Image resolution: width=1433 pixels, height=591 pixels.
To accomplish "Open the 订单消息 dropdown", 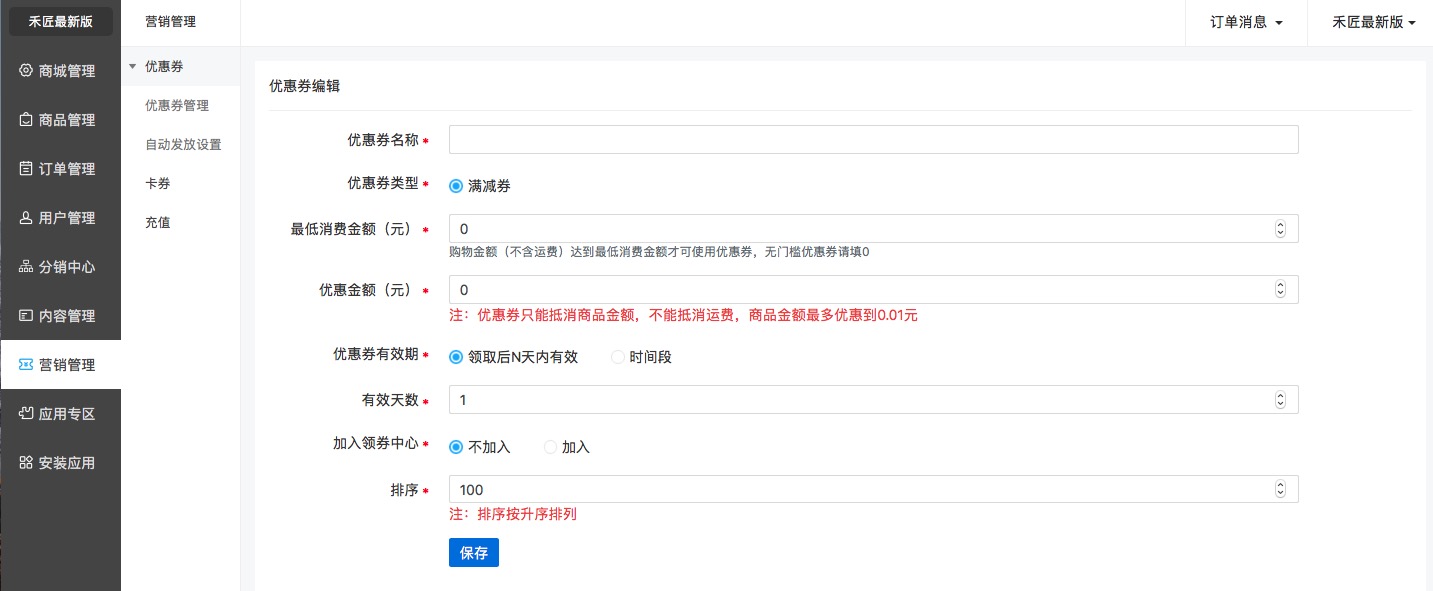I will click(1246, 23).
